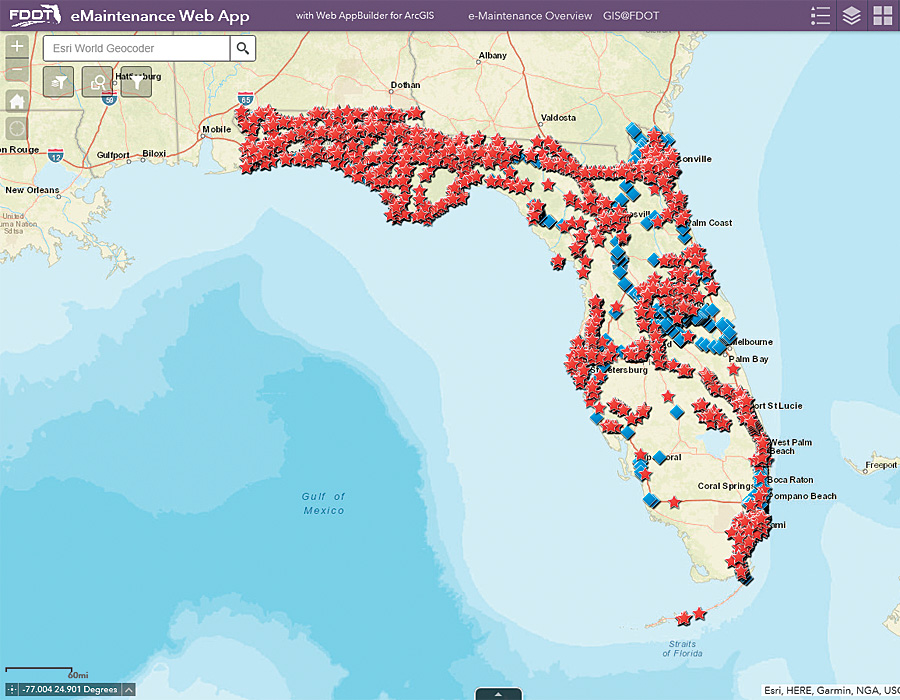Open the select and query widget
Screen dimensions: 900x700
pos(97,82)
